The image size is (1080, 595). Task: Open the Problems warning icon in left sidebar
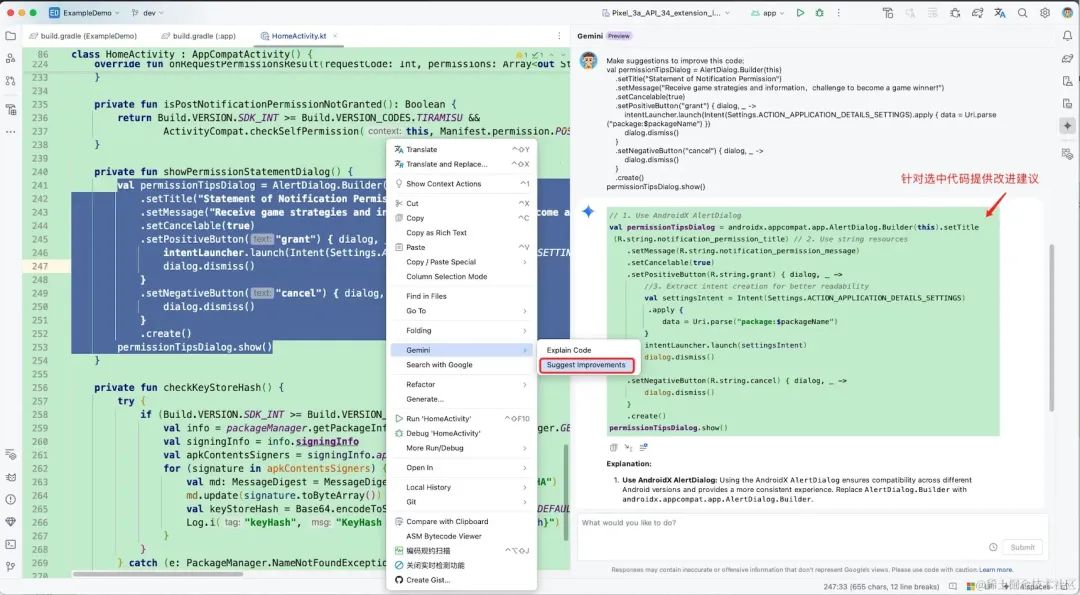pyautogui.click(x=10, y=499)
